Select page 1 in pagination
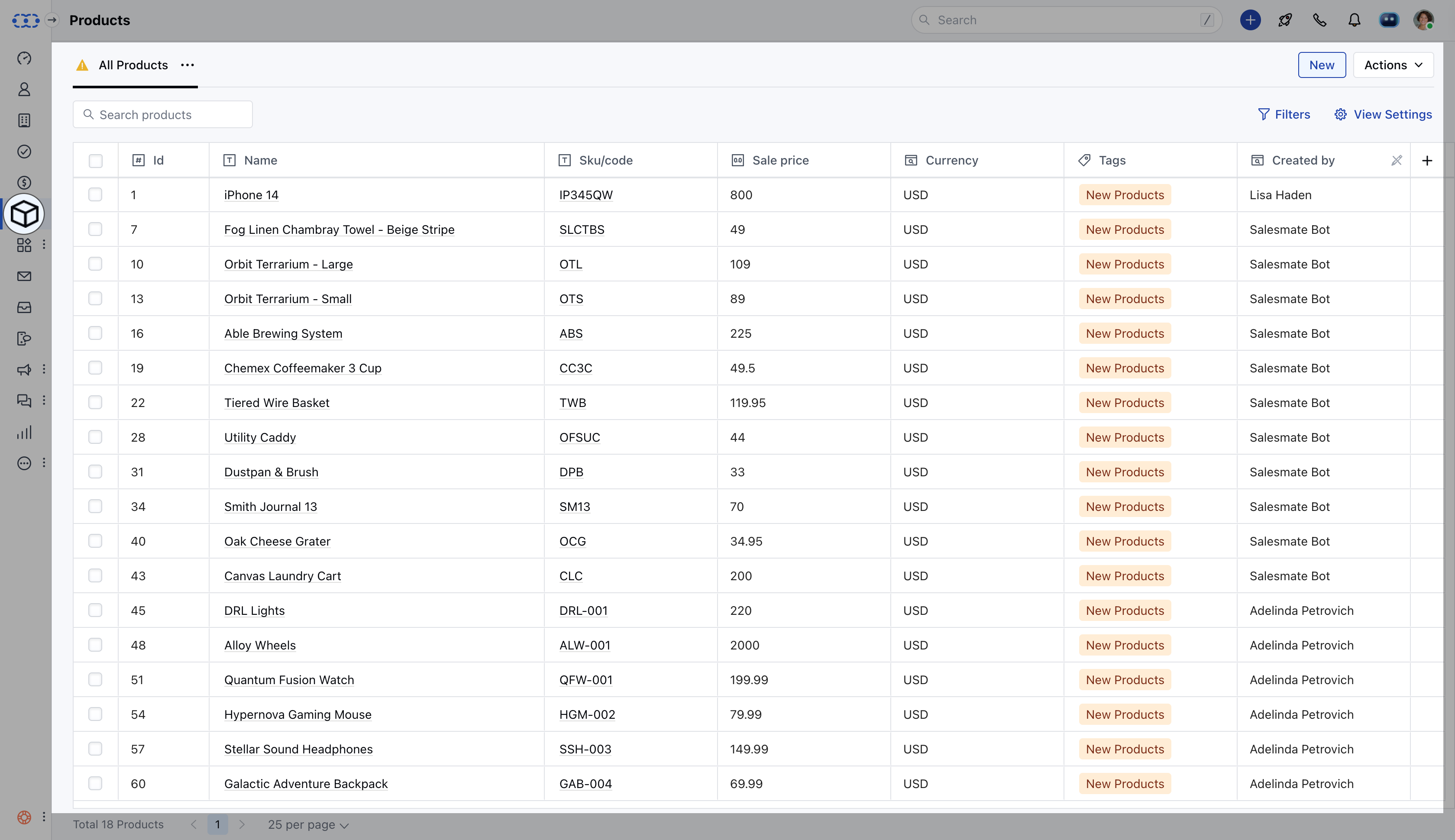The width and height of the screenshot is (1455, 840). 217,824
